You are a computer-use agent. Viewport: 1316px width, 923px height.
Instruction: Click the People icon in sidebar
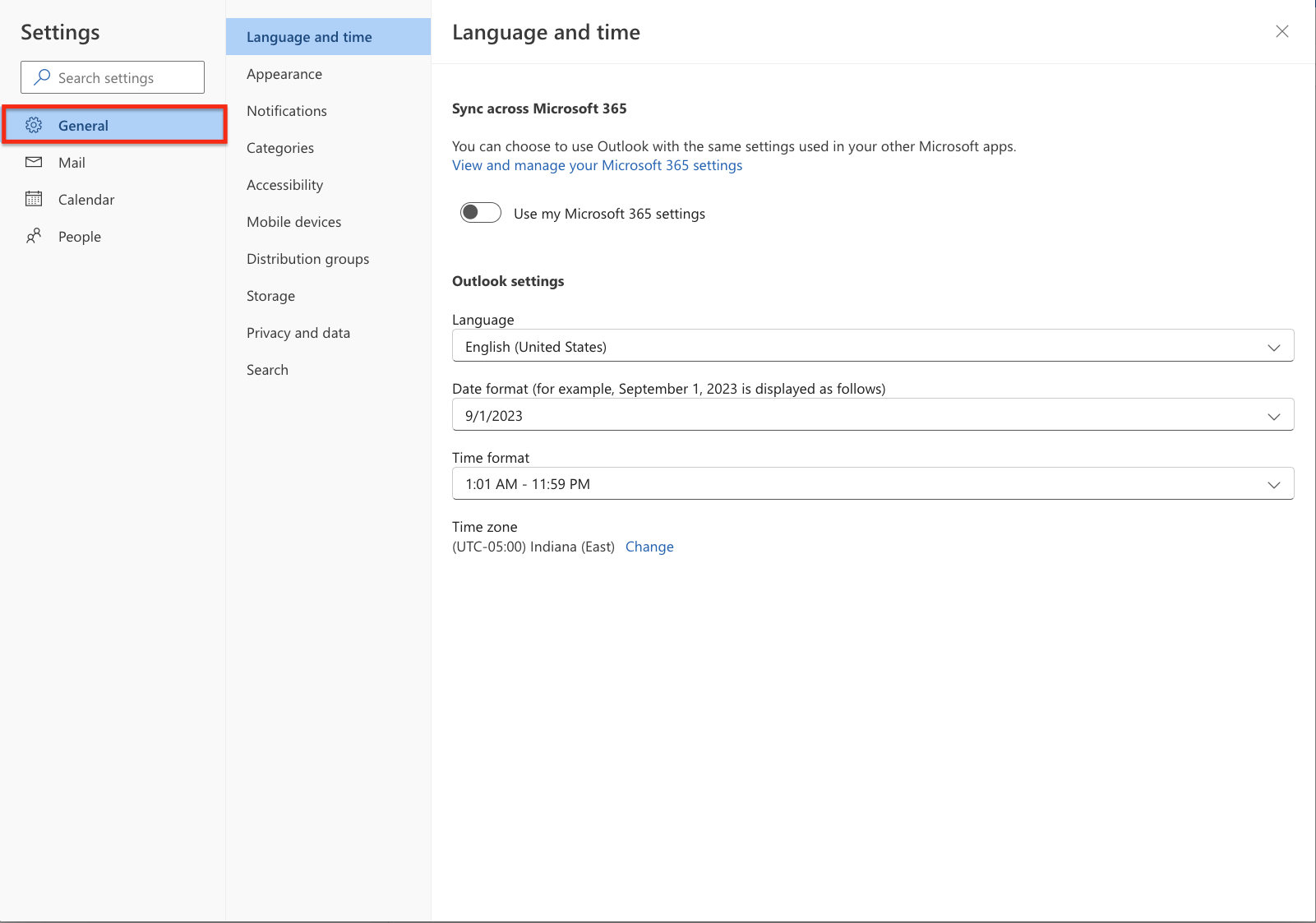tap(34, 236)
